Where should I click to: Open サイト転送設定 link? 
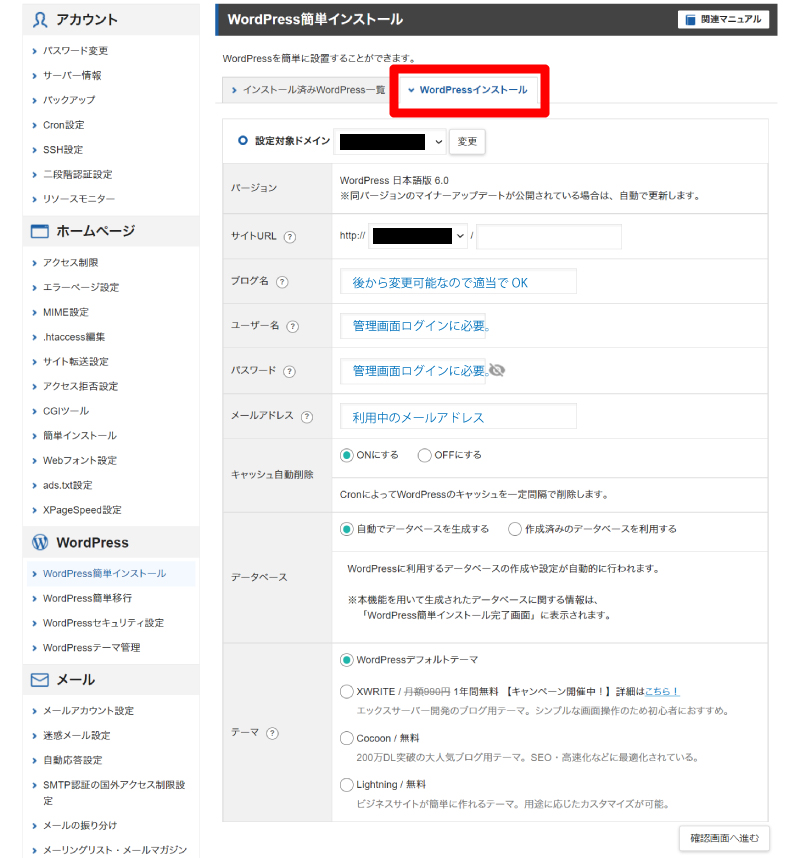(76, 361)
